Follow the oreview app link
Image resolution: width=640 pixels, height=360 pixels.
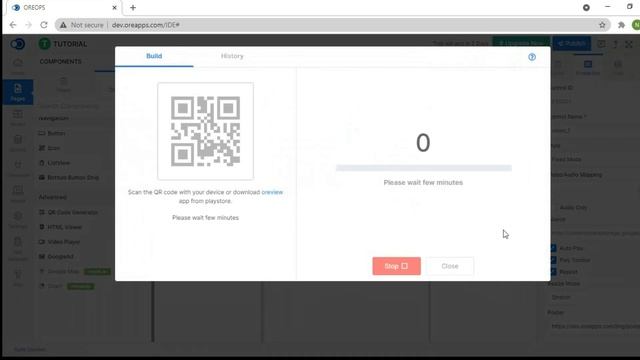click(x=272, y=192)
